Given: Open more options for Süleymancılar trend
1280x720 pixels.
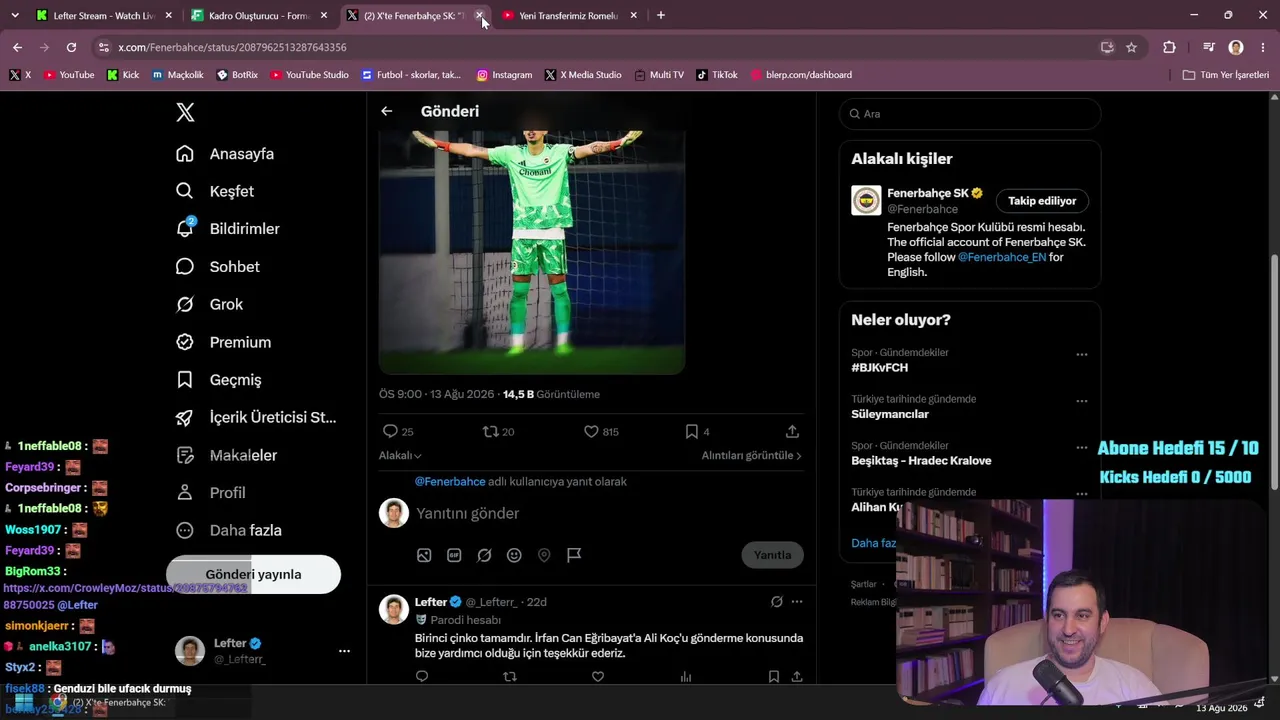Looking at the screenshot, I should click(1081, 401).
